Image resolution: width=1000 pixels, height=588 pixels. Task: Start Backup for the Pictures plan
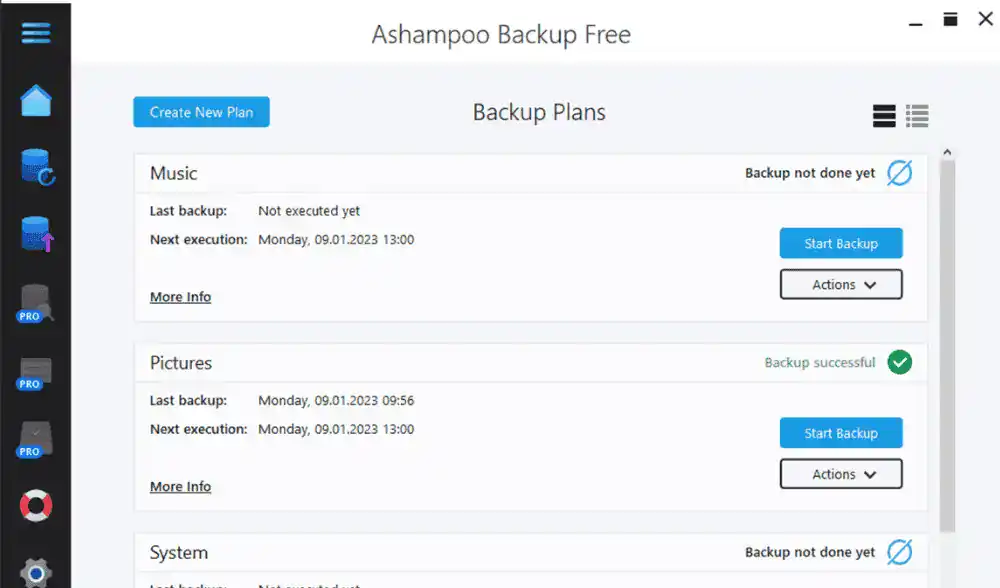tap(841, 433)
